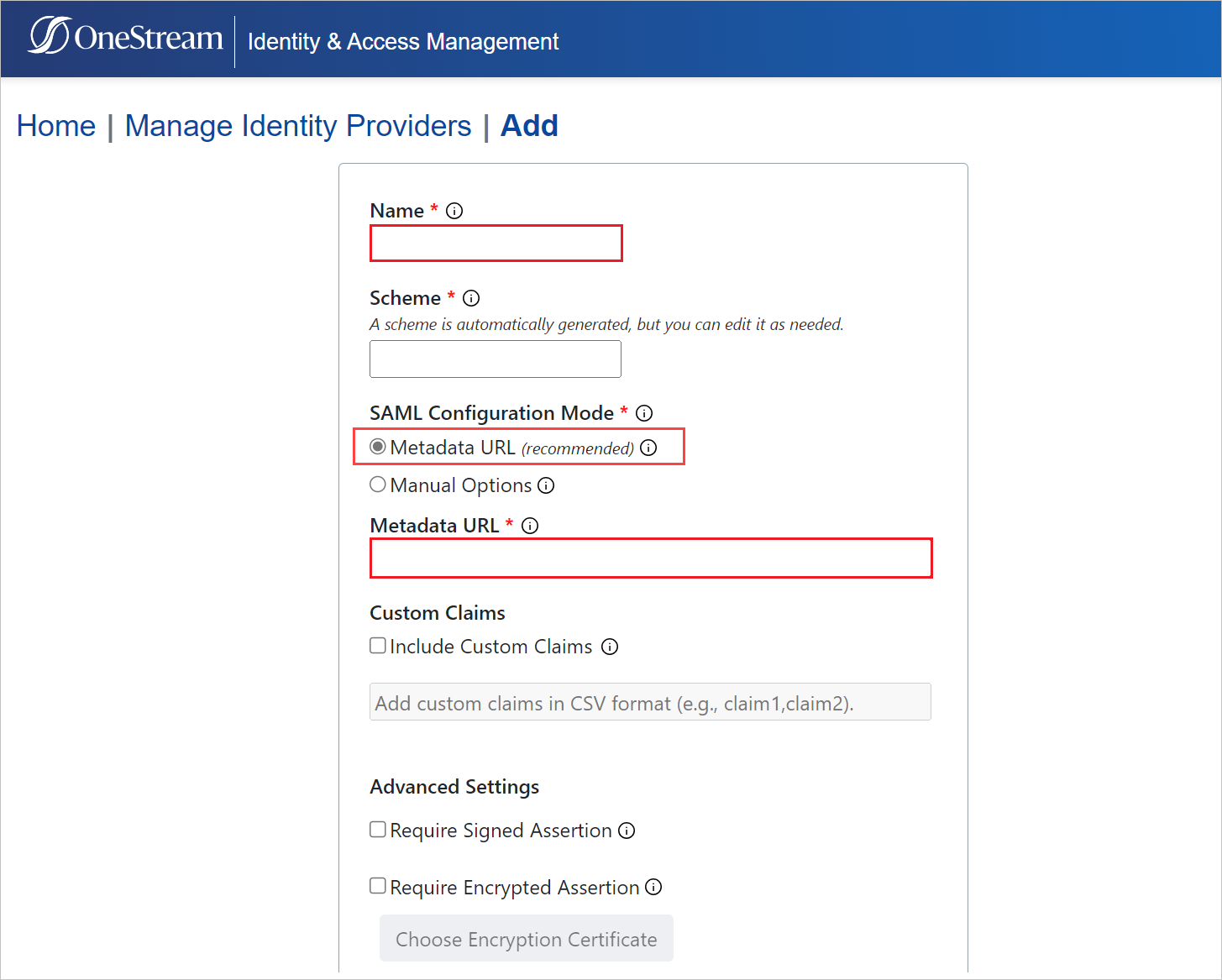Click info icon next to Include Custom Claims

click(611, 647)
